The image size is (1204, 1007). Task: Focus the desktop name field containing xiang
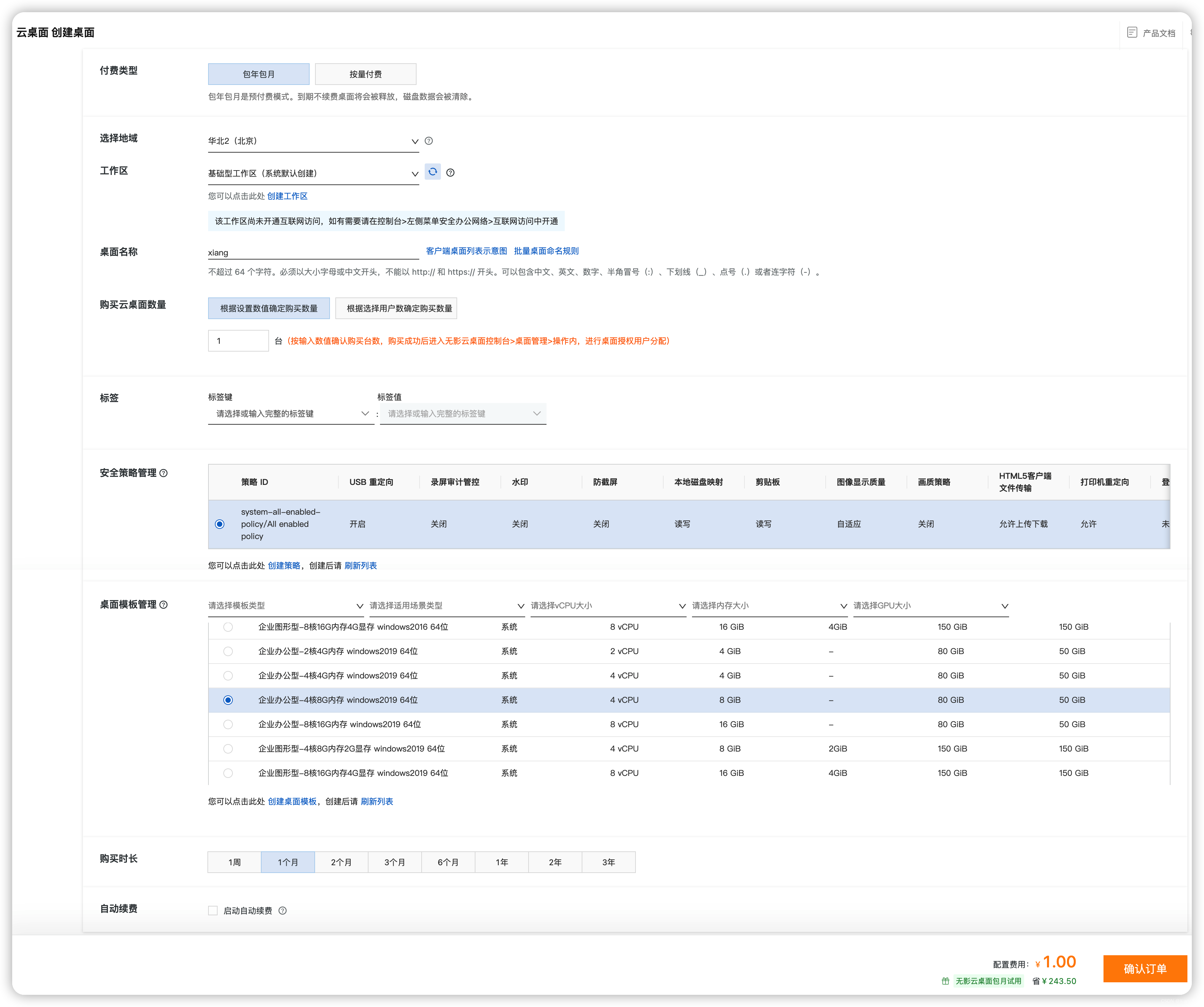pyautogui.click(x=313, y=253)
